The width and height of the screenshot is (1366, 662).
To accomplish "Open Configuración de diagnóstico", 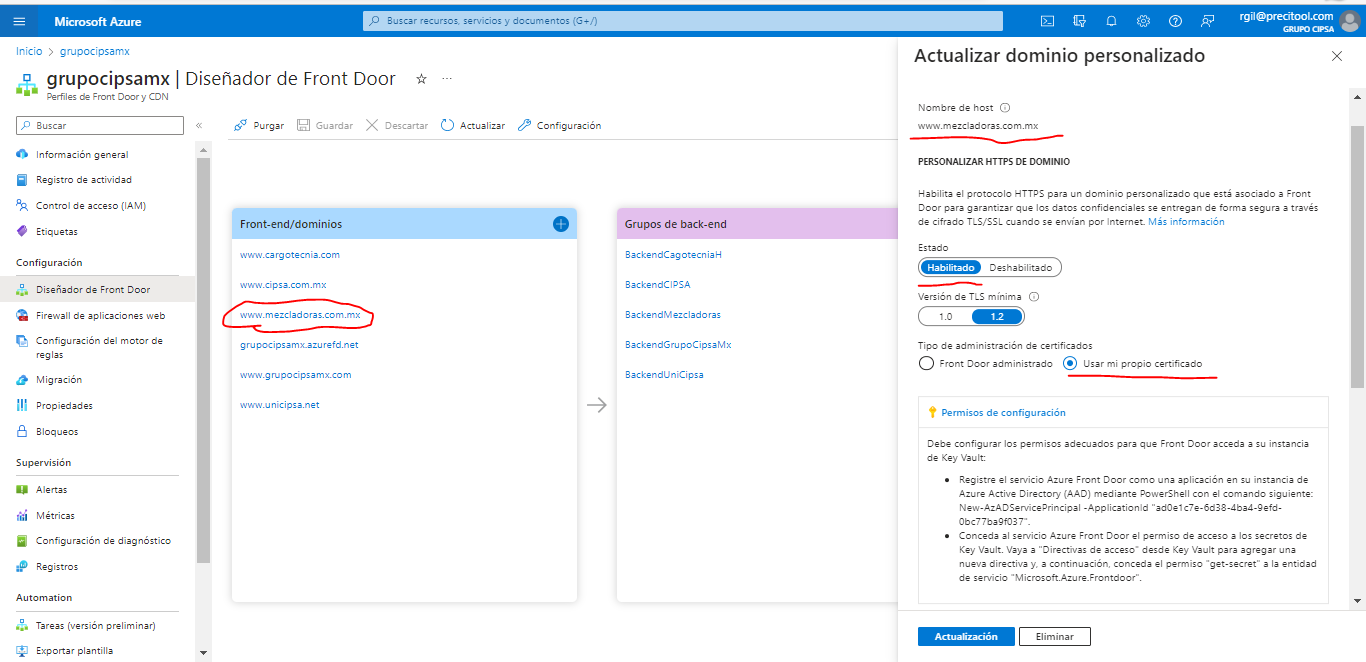I will 103,541.
